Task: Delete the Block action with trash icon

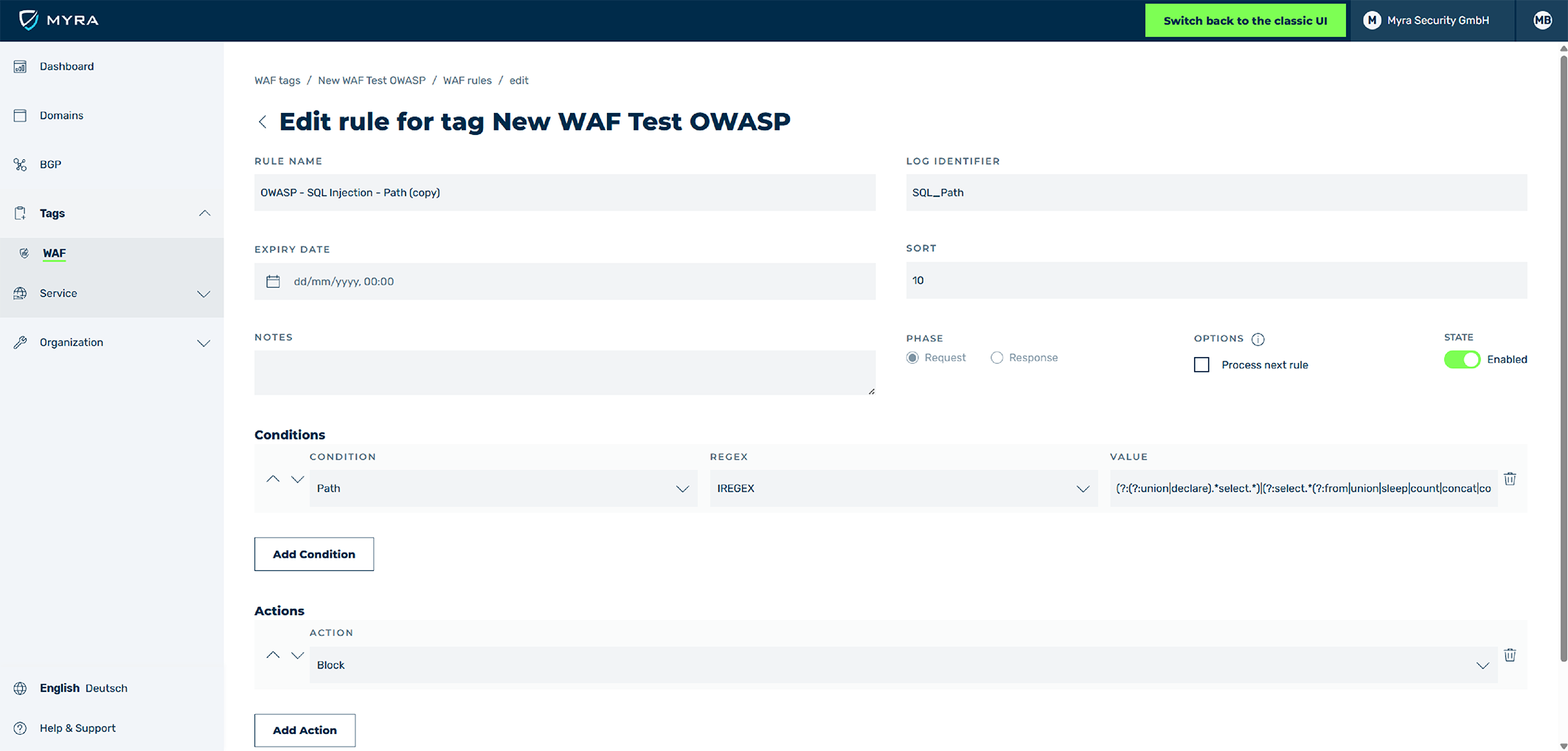Action: [x=1510, y=655]
